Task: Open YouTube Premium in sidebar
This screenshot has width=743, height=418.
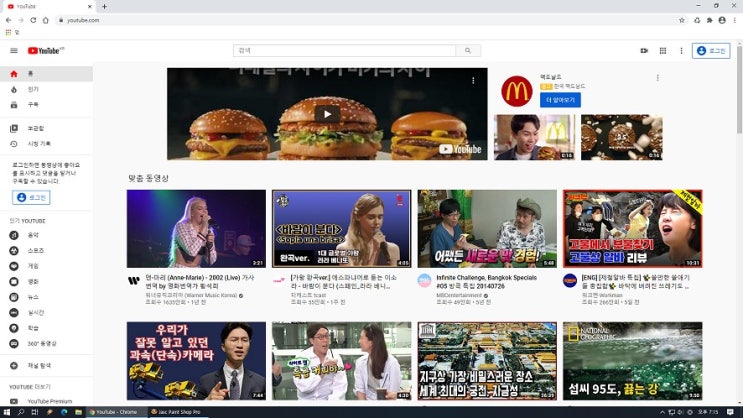Action: pyautogui.click(x=46, y=401)
